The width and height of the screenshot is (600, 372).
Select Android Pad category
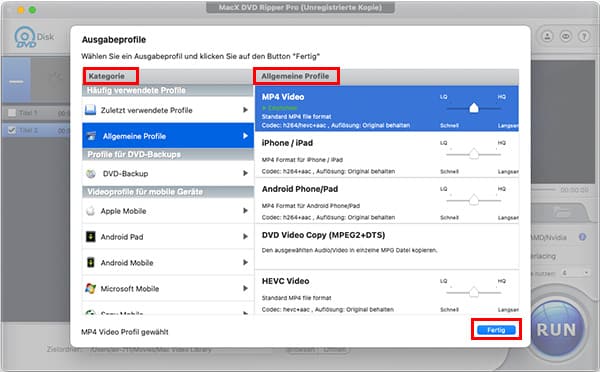point(168,237)
